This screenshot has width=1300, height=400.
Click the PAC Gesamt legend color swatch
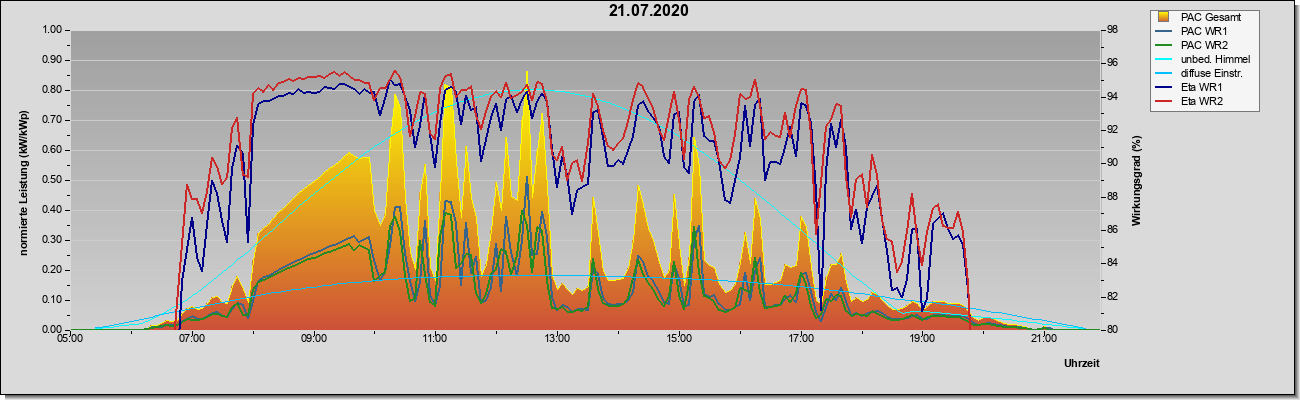(x=1164, y=17)
